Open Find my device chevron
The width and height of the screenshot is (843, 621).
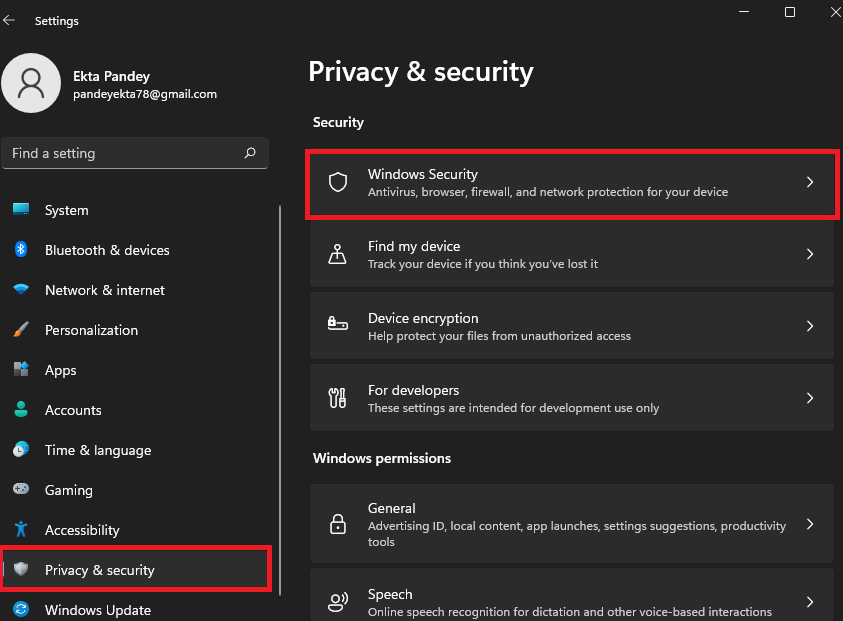tap(810, 254)
